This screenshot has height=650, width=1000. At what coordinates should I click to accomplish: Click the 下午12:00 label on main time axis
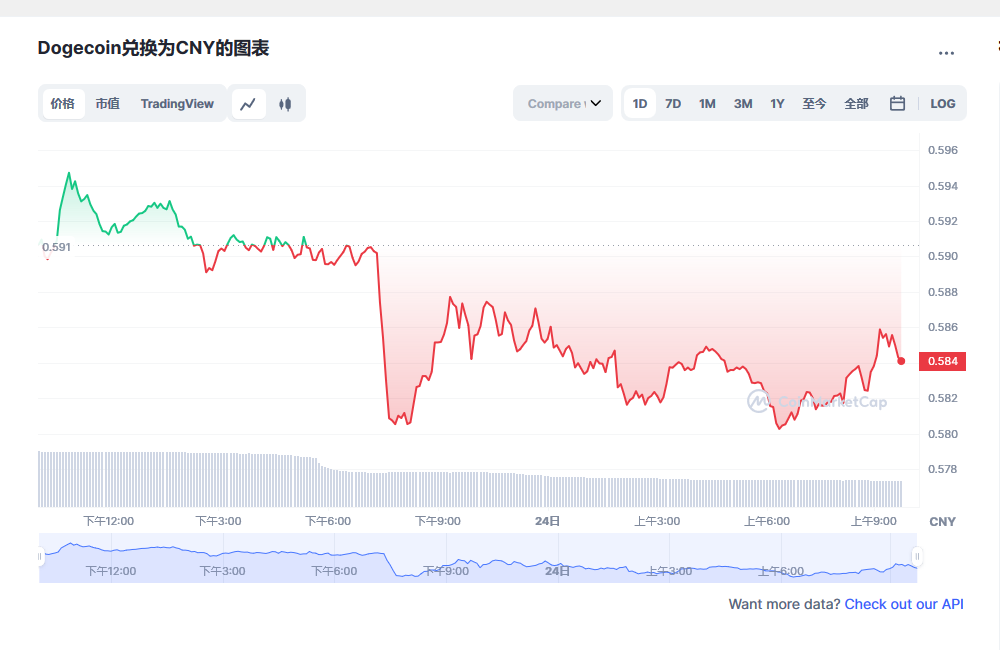[x=108, y=521]
